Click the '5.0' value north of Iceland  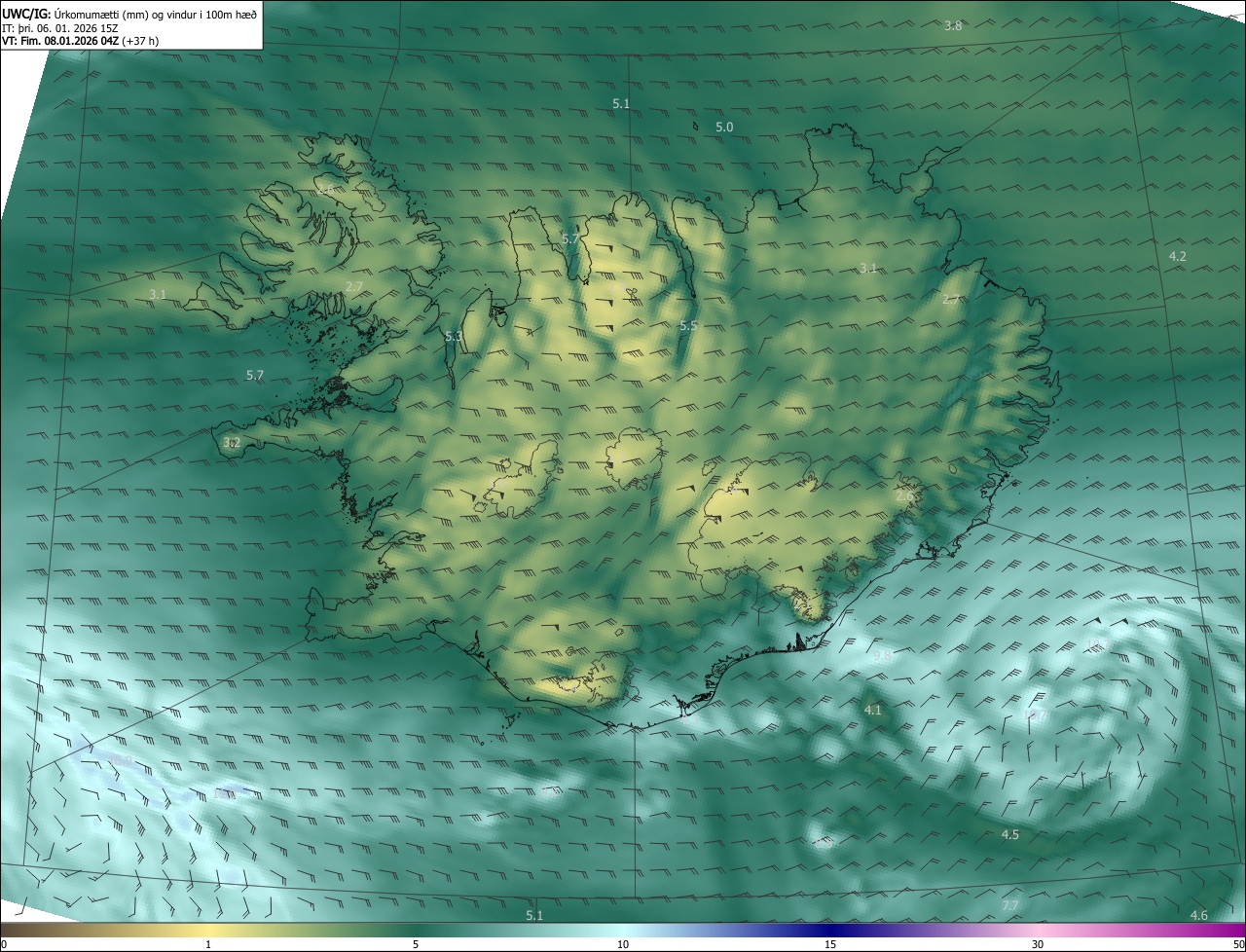click(724, 128)
